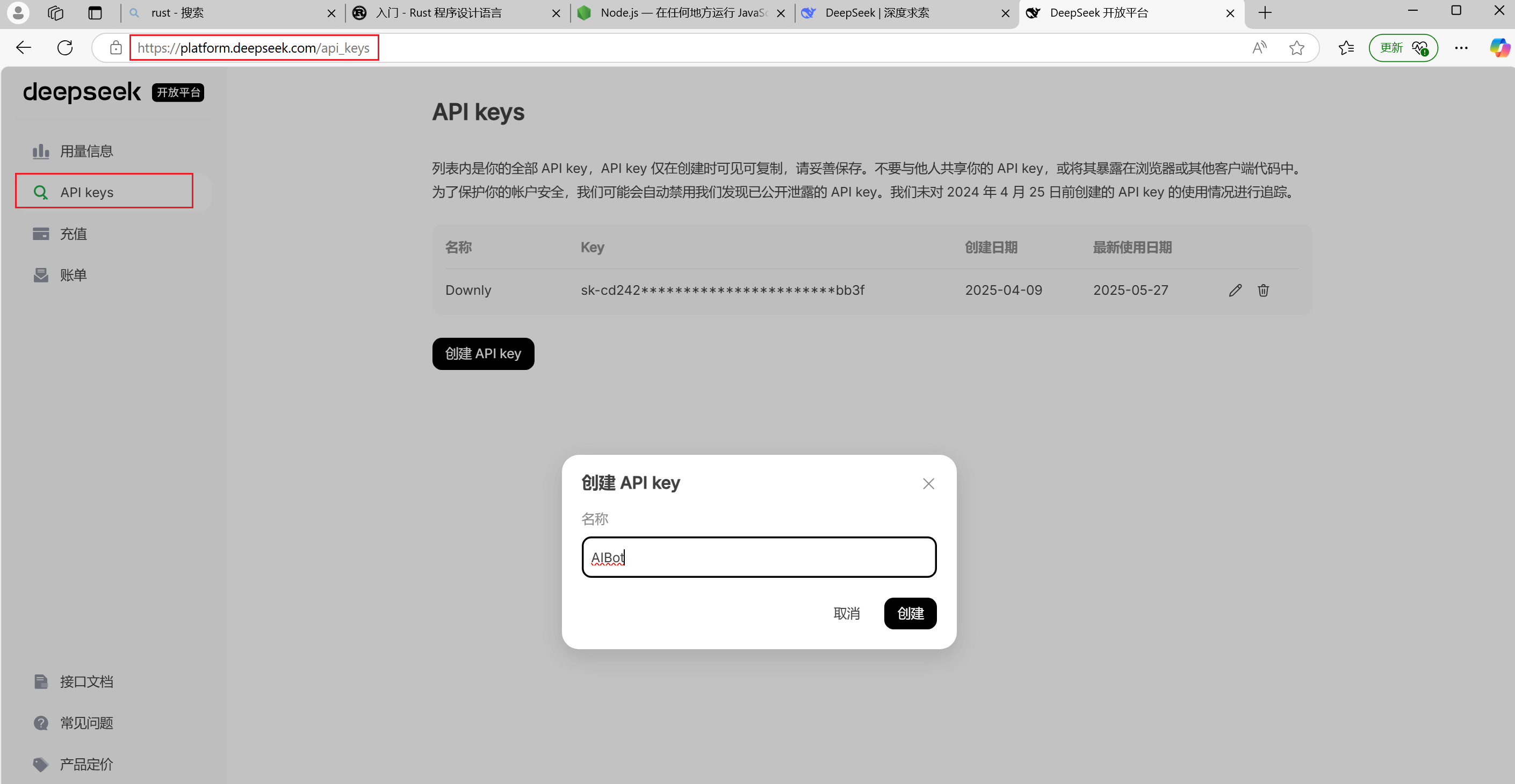Select API keys in the sidebar
Viewport: 1515px width, 784px height.
(x=113, y=192)
